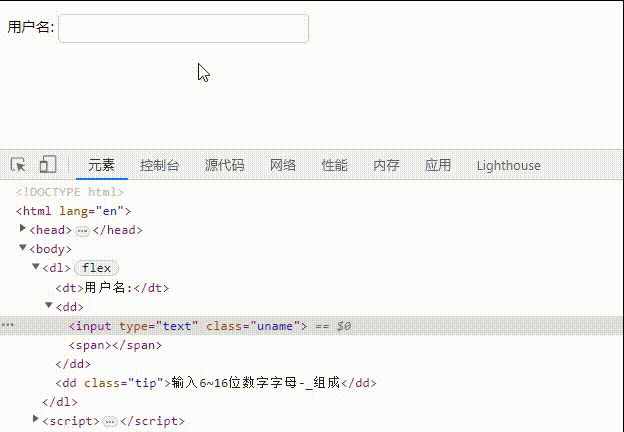Screen dimensions: 624x432
Task: Expand the script element node
Action: coord(36,419)
